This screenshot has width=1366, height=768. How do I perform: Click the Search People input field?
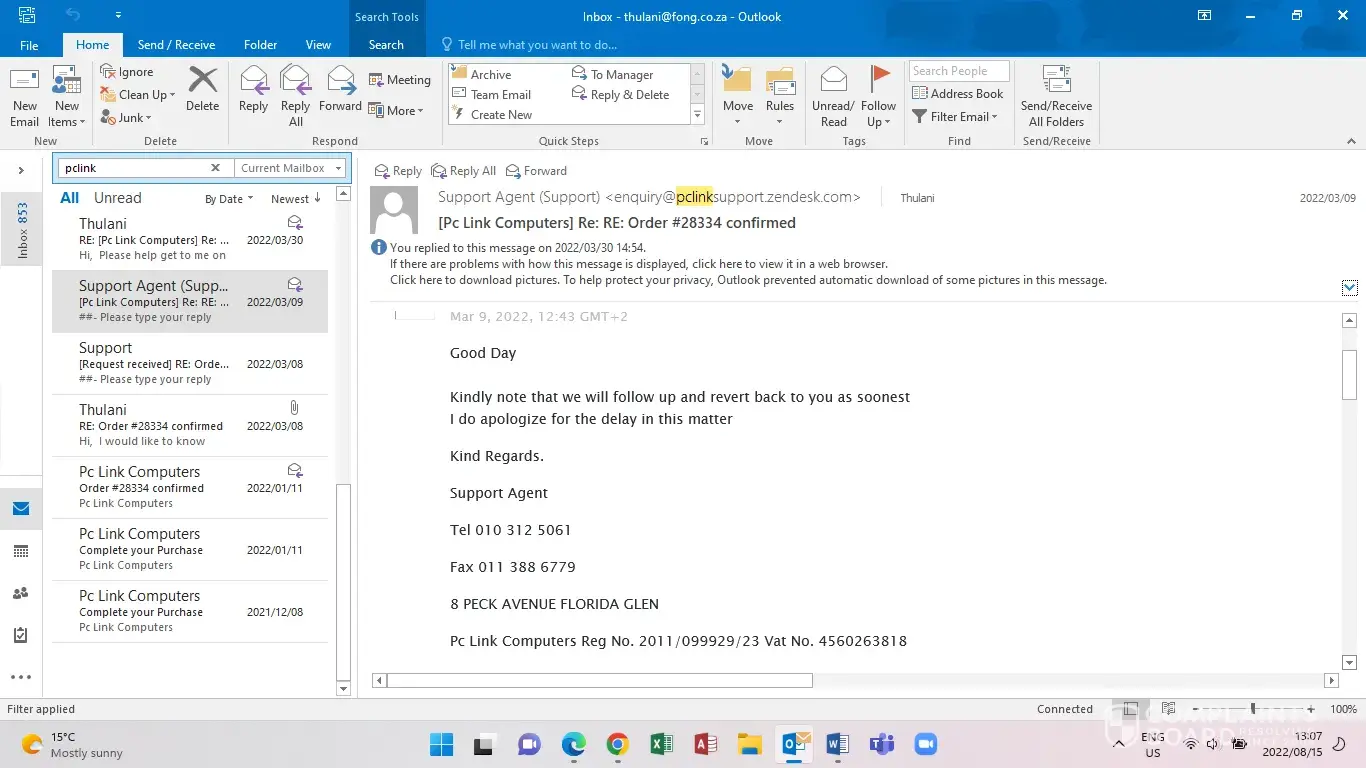958,71
